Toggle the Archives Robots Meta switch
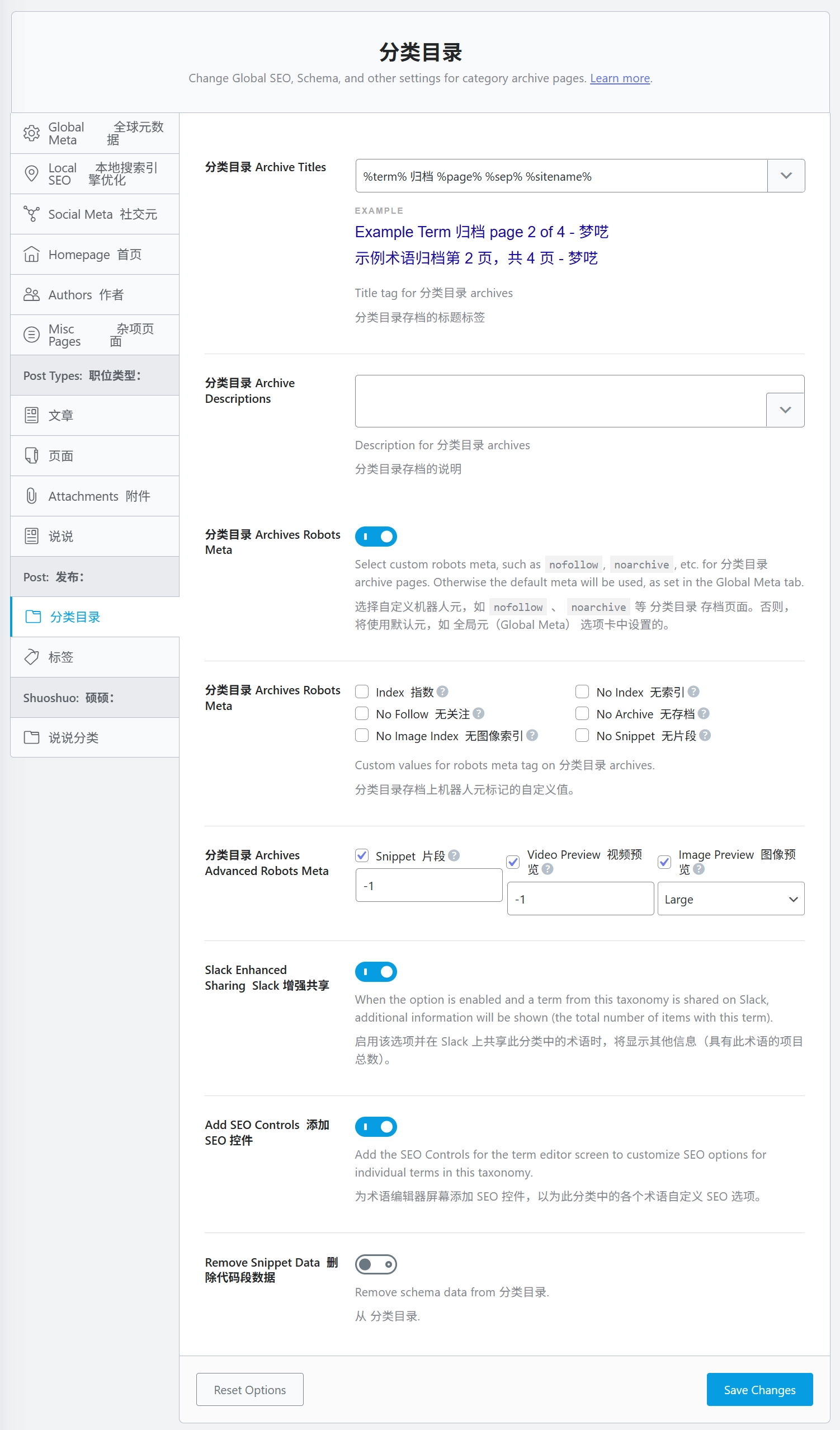This screenshot has height=1430, width=840. pos(376,536)
